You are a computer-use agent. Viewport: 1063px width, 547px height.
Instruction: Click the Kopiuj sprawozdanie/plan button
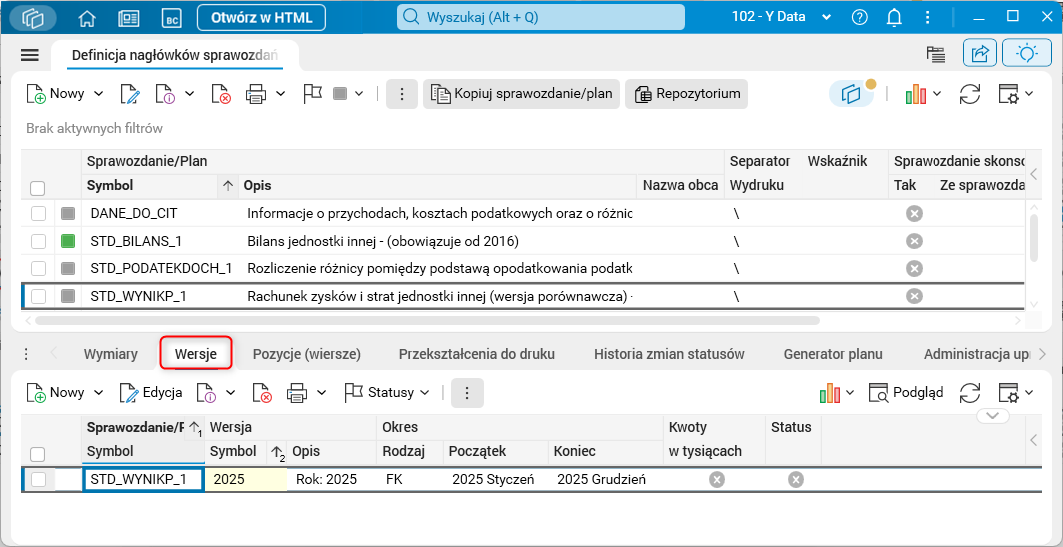521,94
